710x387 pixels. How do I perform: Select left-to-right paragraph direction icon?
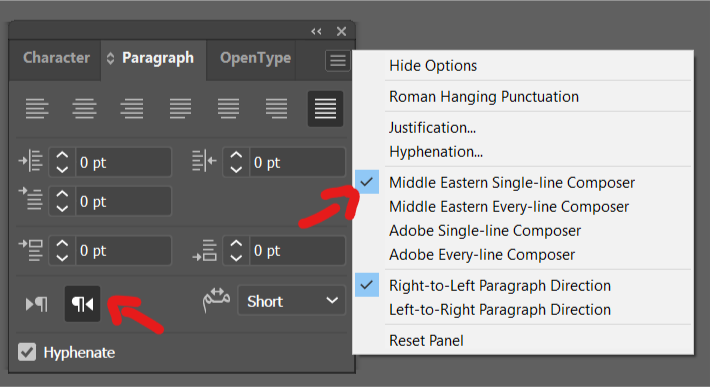point(37,304)
